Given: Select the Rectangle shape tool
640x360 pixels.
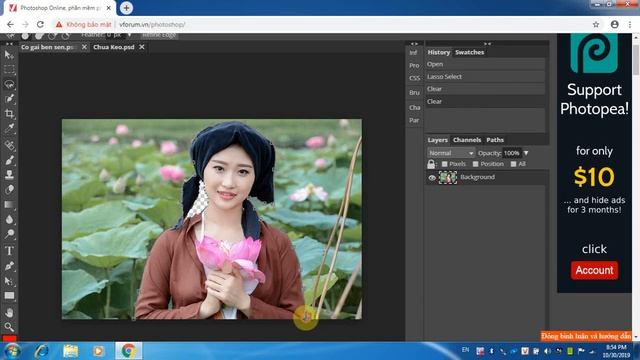Looking at the screenshot, I should (x=9, y=296).
